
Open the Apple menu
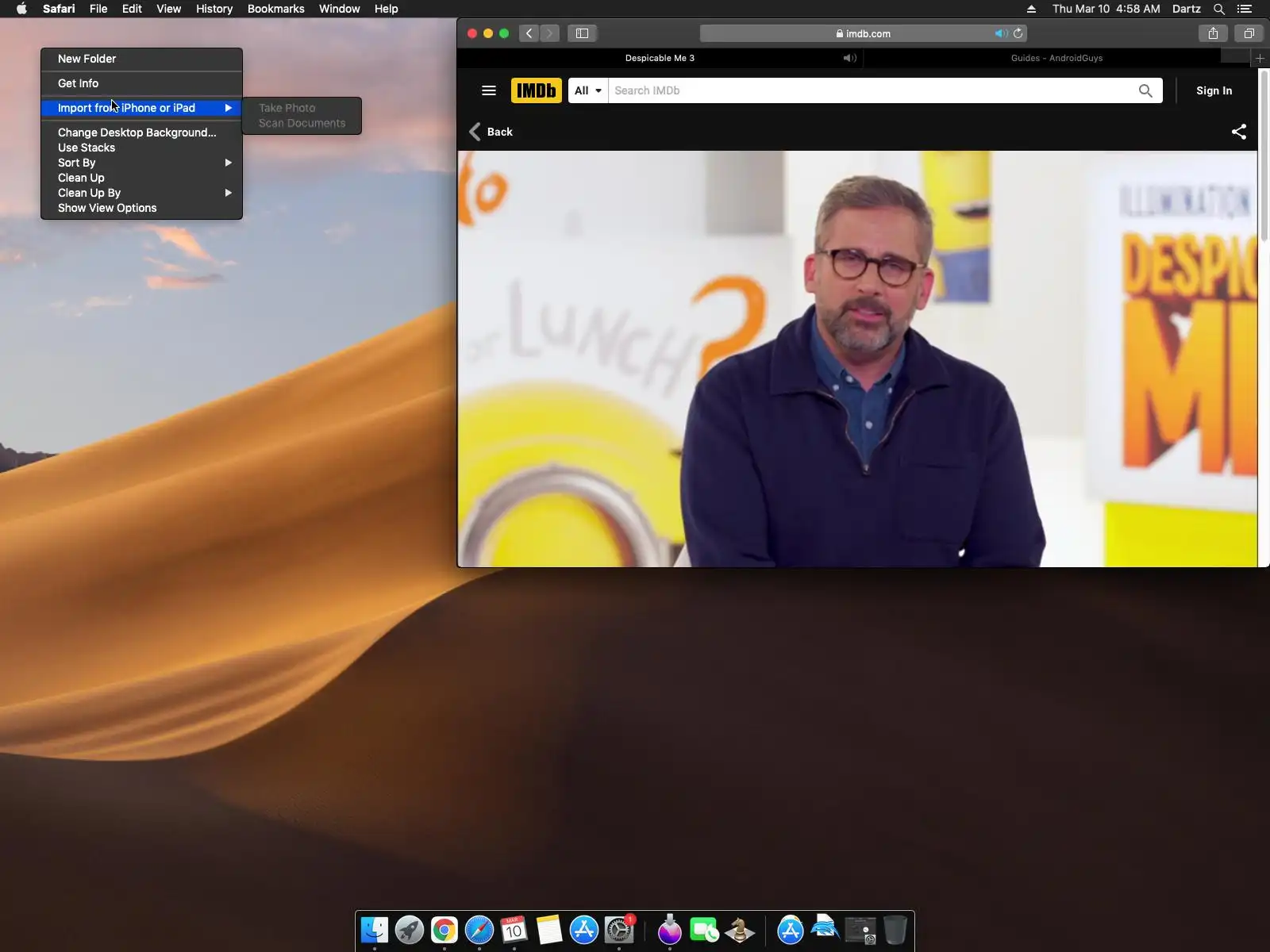pos(21,9)
